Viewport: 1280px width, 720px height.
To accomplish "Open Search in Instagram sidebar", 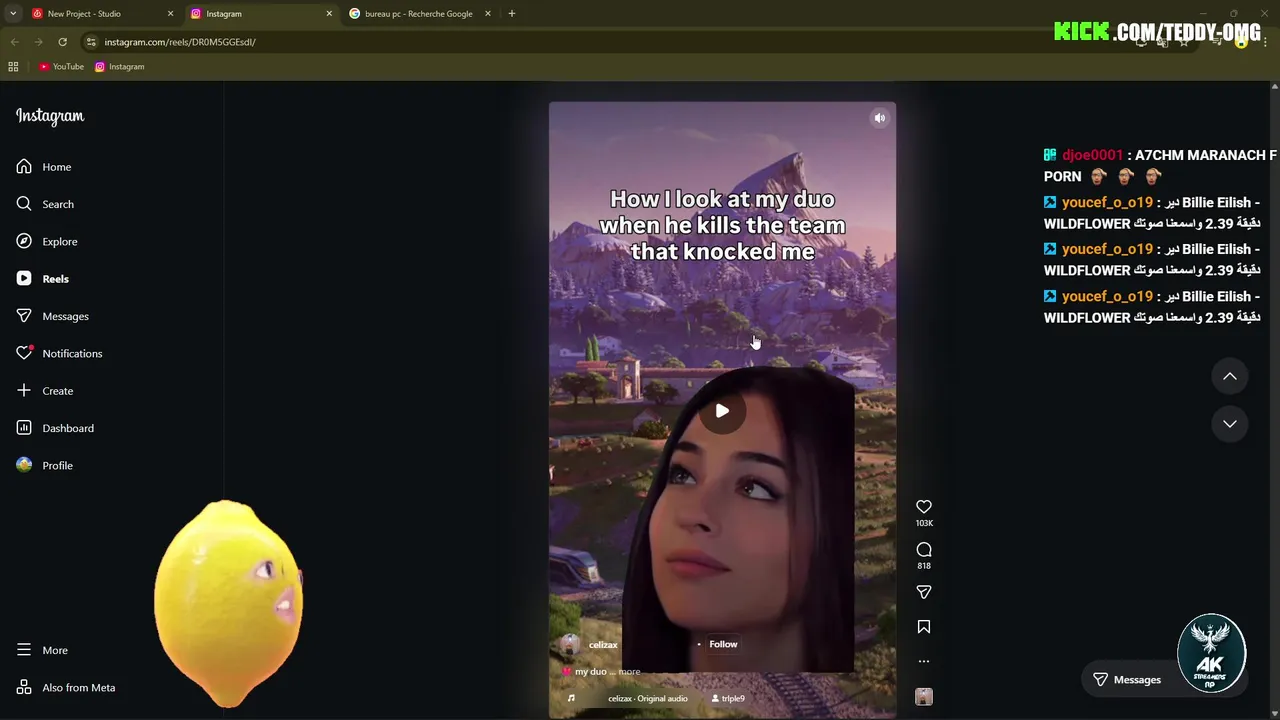I will pyautogui.click(x=45, y=204).
